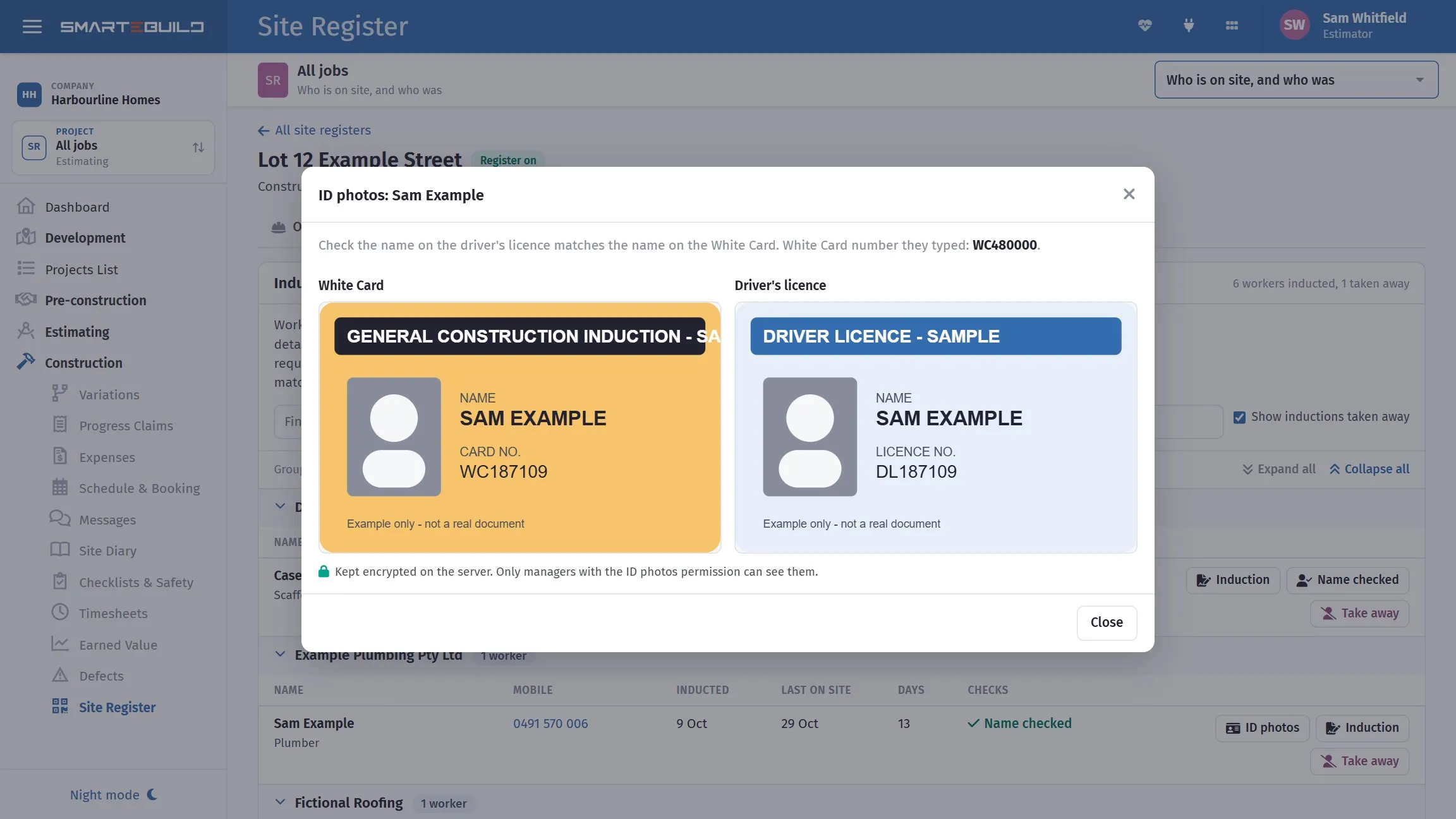Open Schedule & Booking page

point(139,488)
